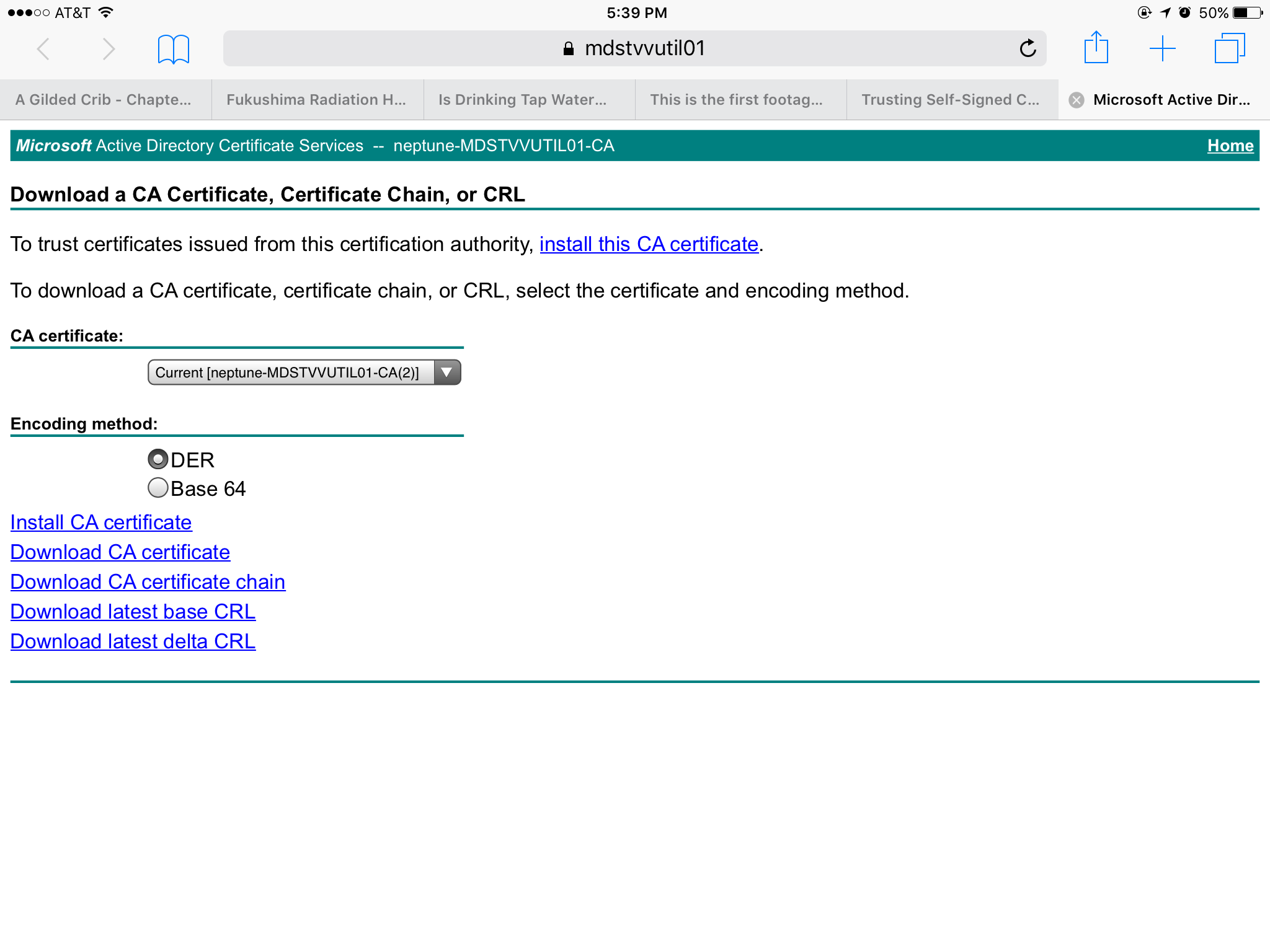The image size is (1270, 952).
Task: Reload the page with refresh icon
Action: pos(1028,48)
